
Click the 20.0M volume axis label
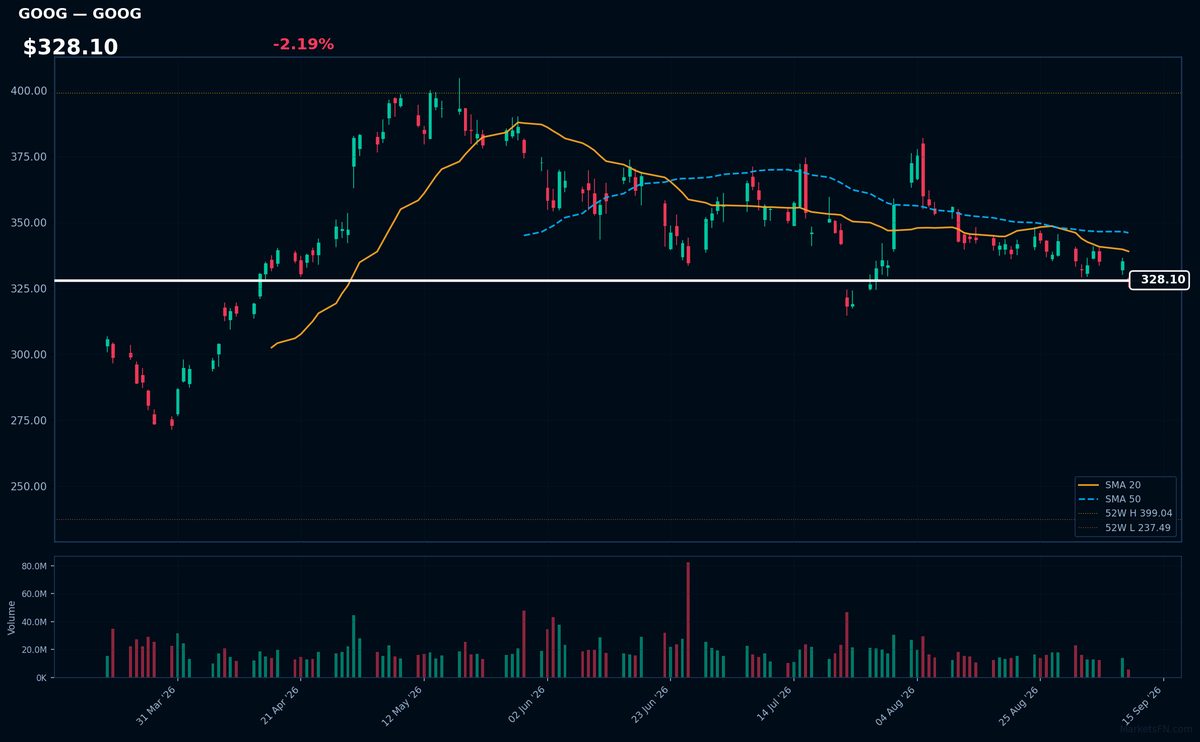coord(35,650)
